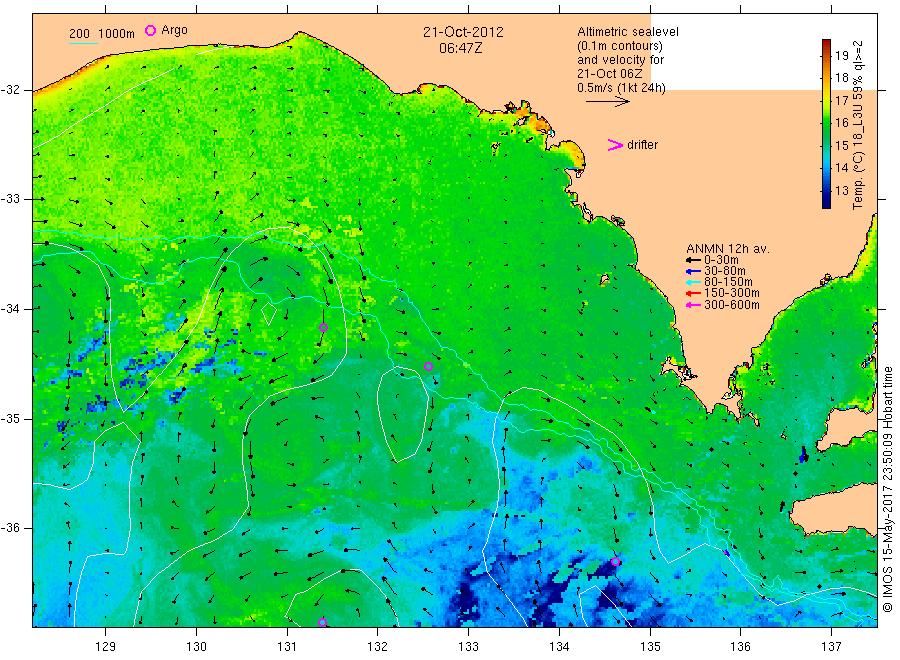The image size is (900, 660).
Task: Click the 'Altimetric sealevel' text
Action: click(x=628, y=32)
